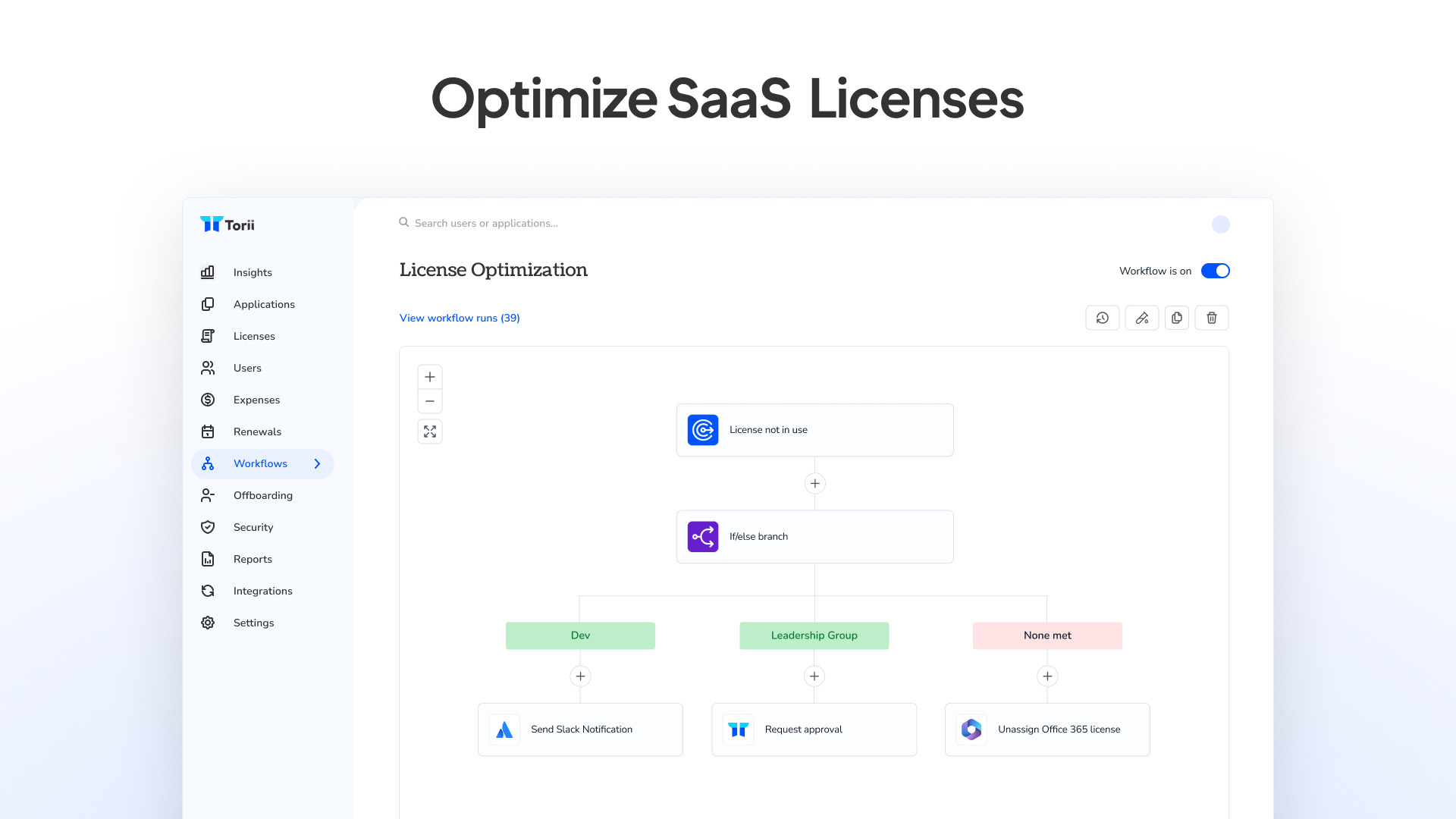Viewport: 1456px width, 819px height.
Task: Select the If/else branch node
Action: pyautogui.click(x=814, y=536)
